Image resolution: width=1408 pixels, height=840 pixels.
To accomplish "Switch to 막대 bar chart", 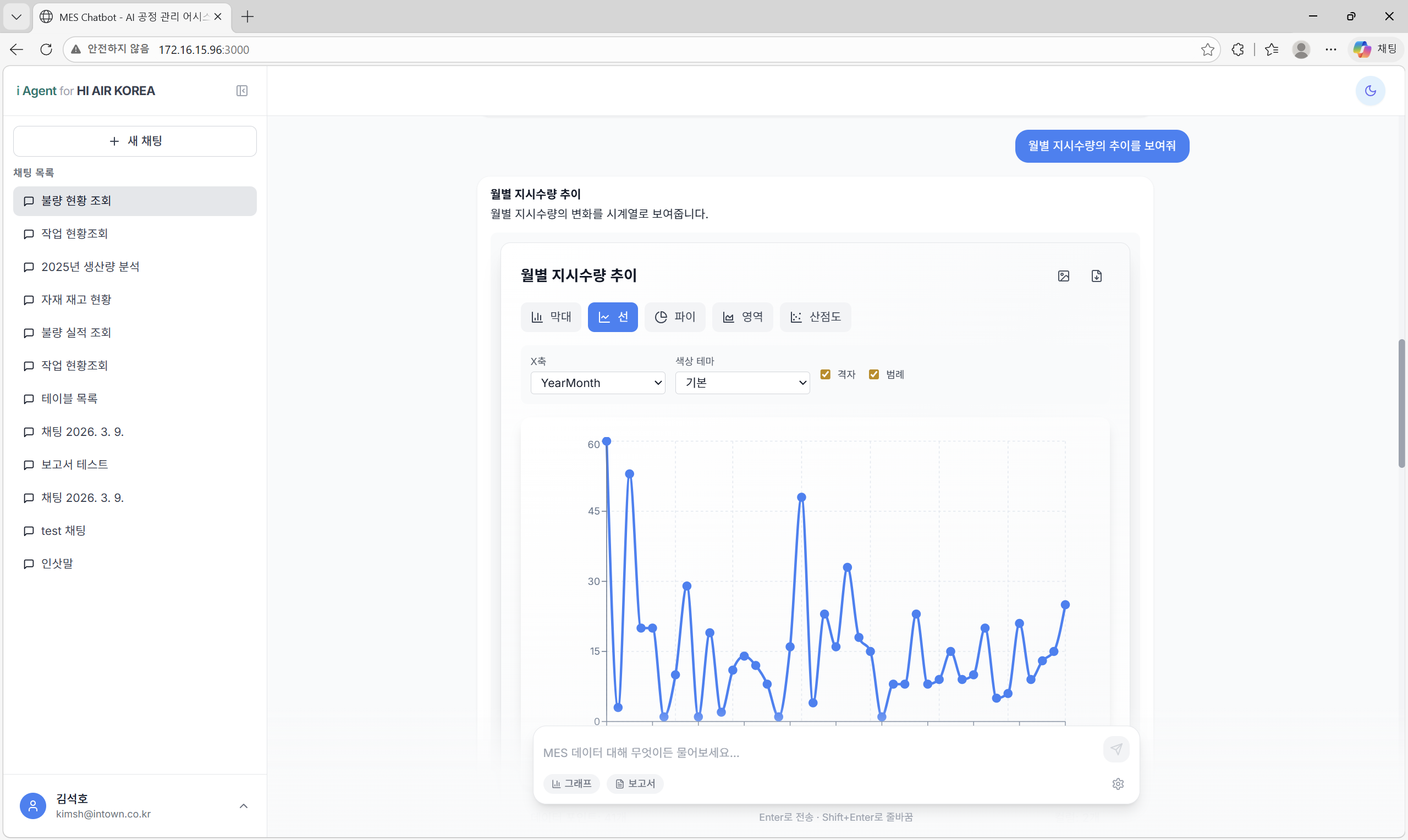I will [551, 317].
